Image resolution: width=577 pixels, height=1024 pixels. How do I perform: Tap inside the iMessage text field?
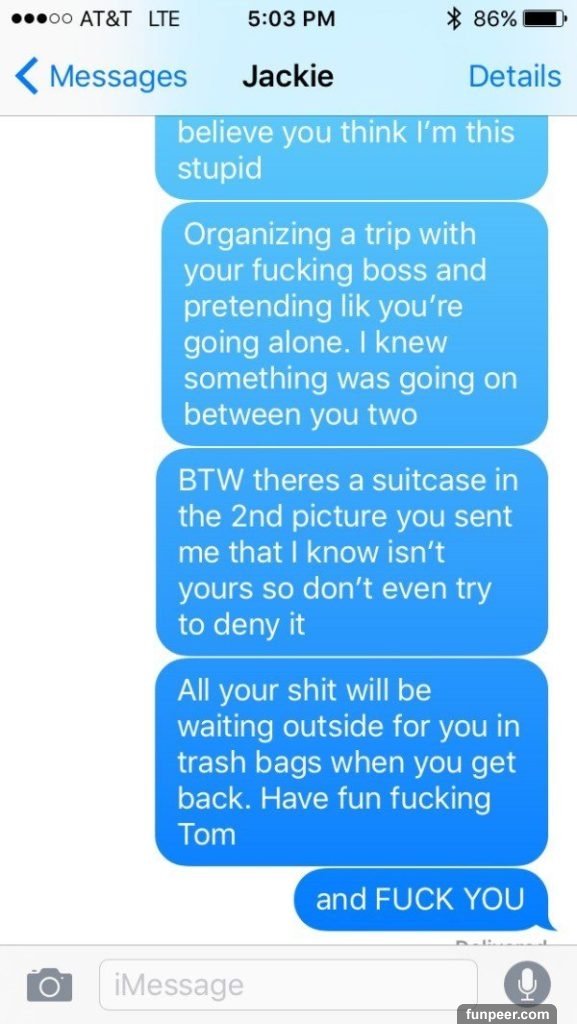click(x=288, y=985)
